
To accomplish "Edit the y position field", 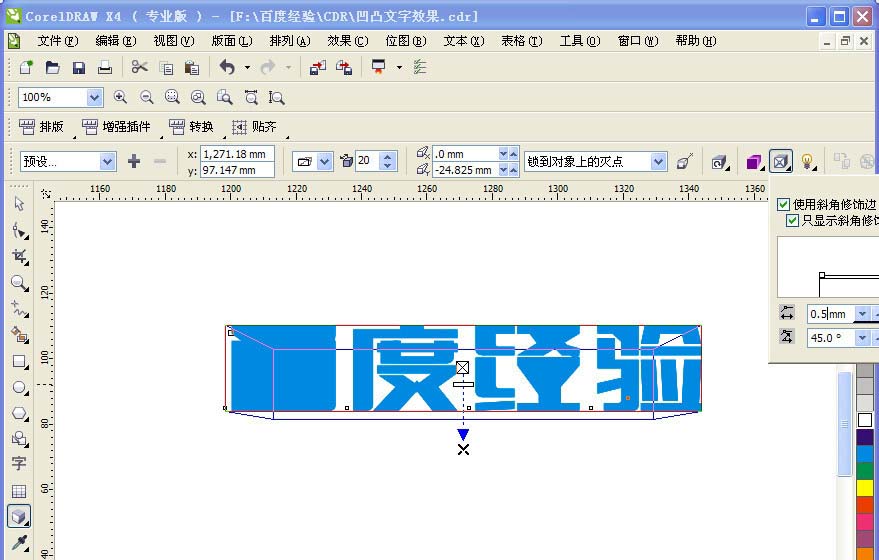I will coord(237,170).
